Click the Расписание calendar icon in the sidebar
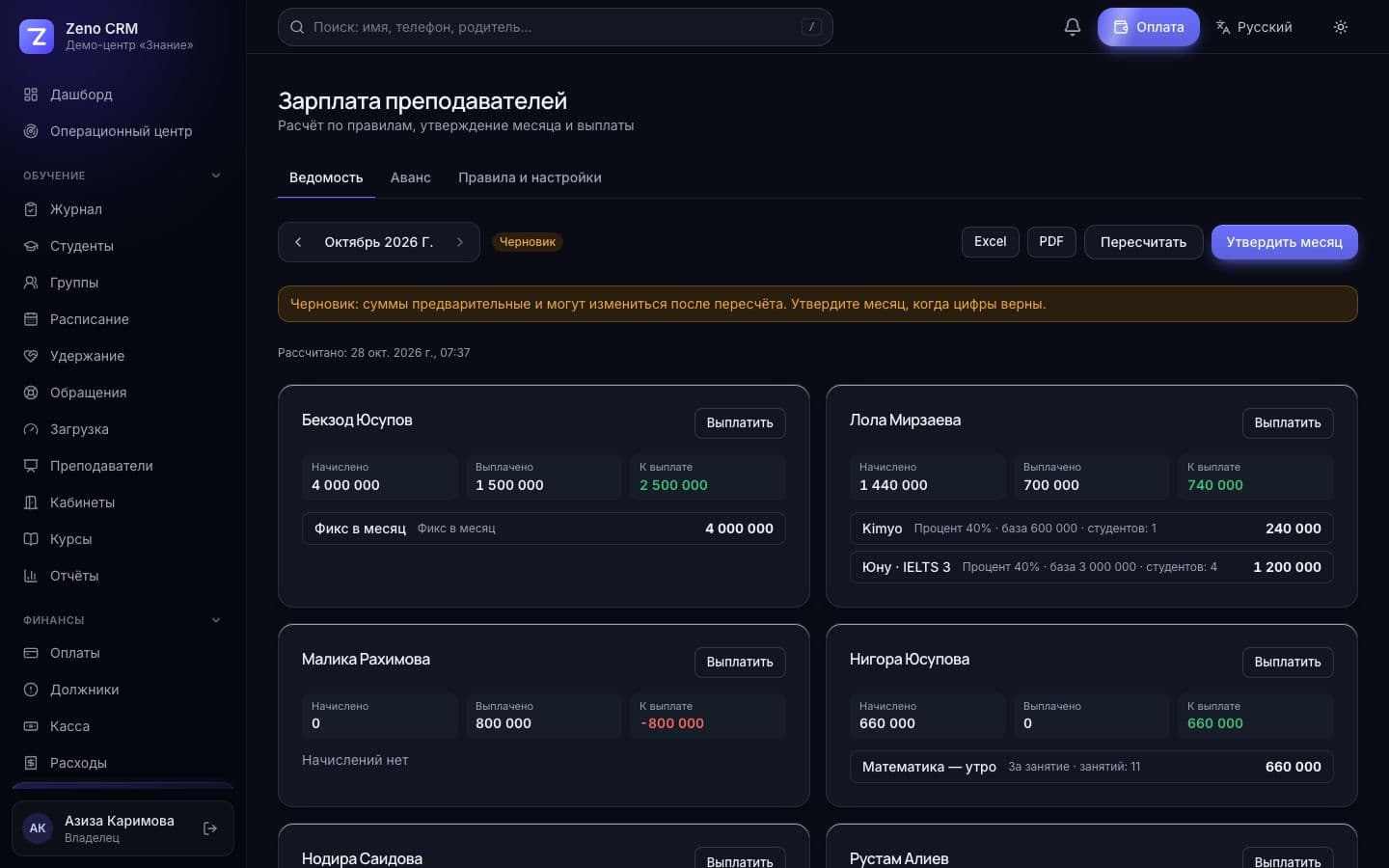Viewport: 1389px width, 868px height. 31,319
